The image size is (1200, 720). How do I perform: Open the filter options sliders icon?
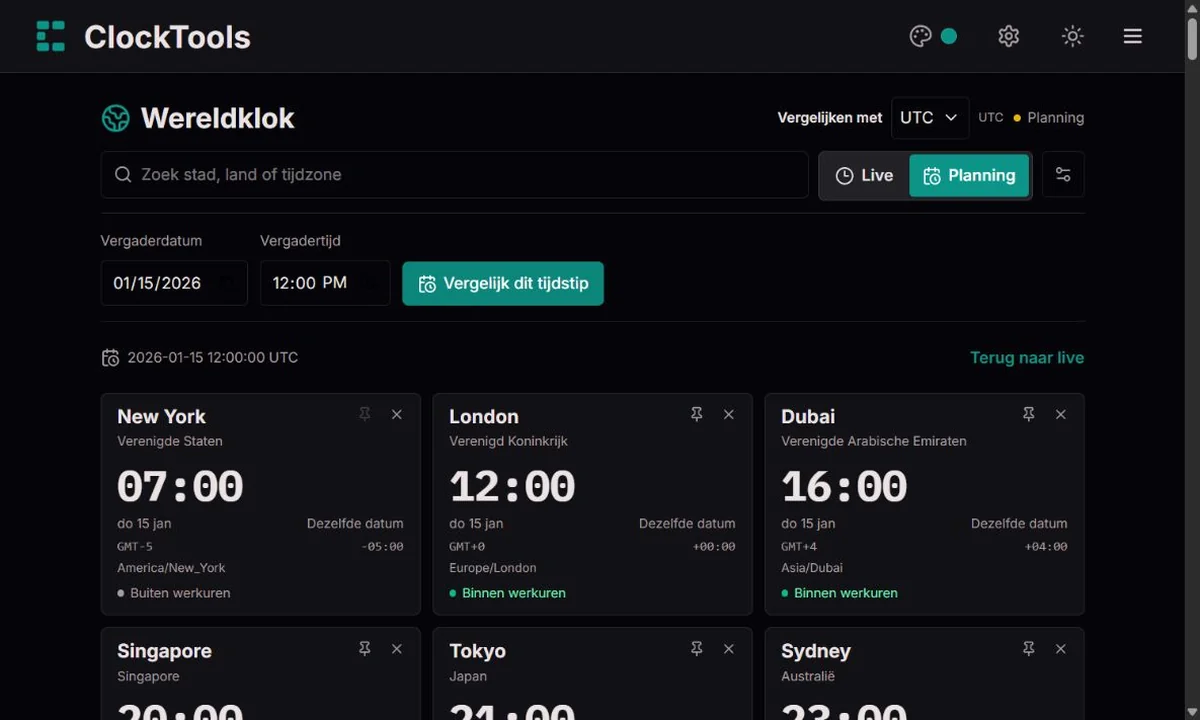click(1063, 175)
